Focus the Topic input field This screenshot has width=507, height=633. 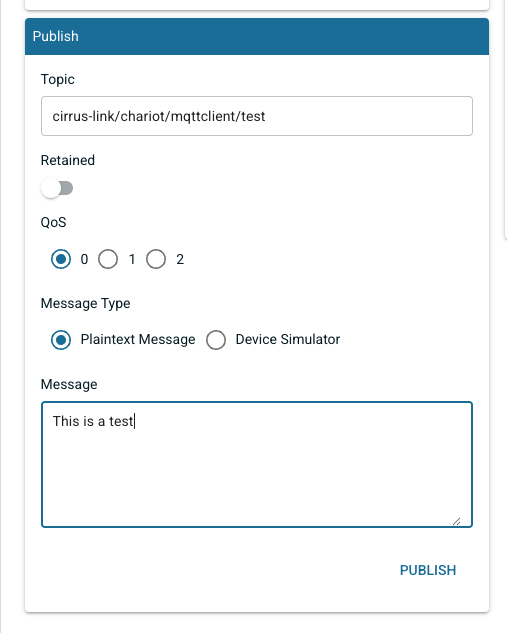(x=257, y=116)
